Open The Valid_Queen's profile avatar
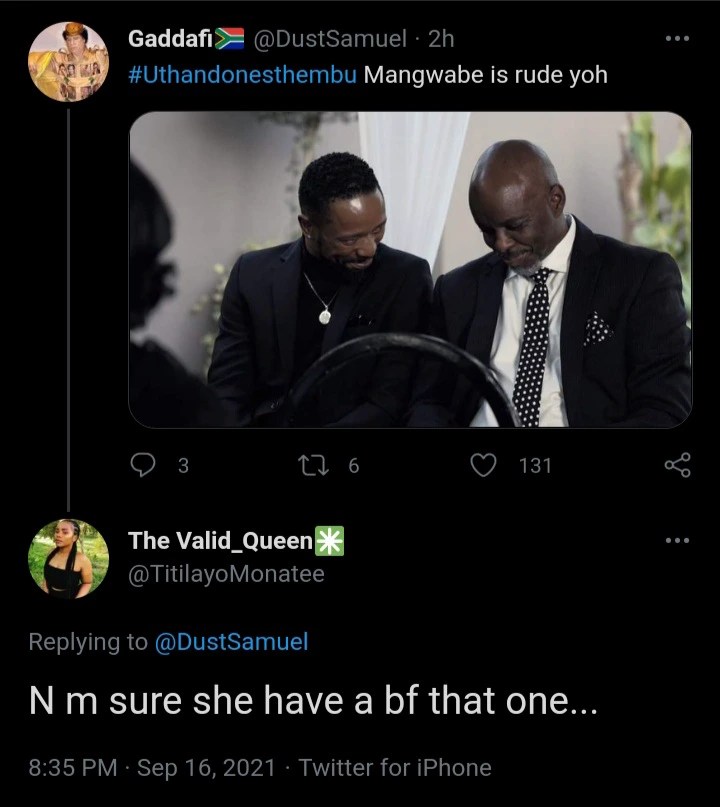 click(x=68, y=558)
